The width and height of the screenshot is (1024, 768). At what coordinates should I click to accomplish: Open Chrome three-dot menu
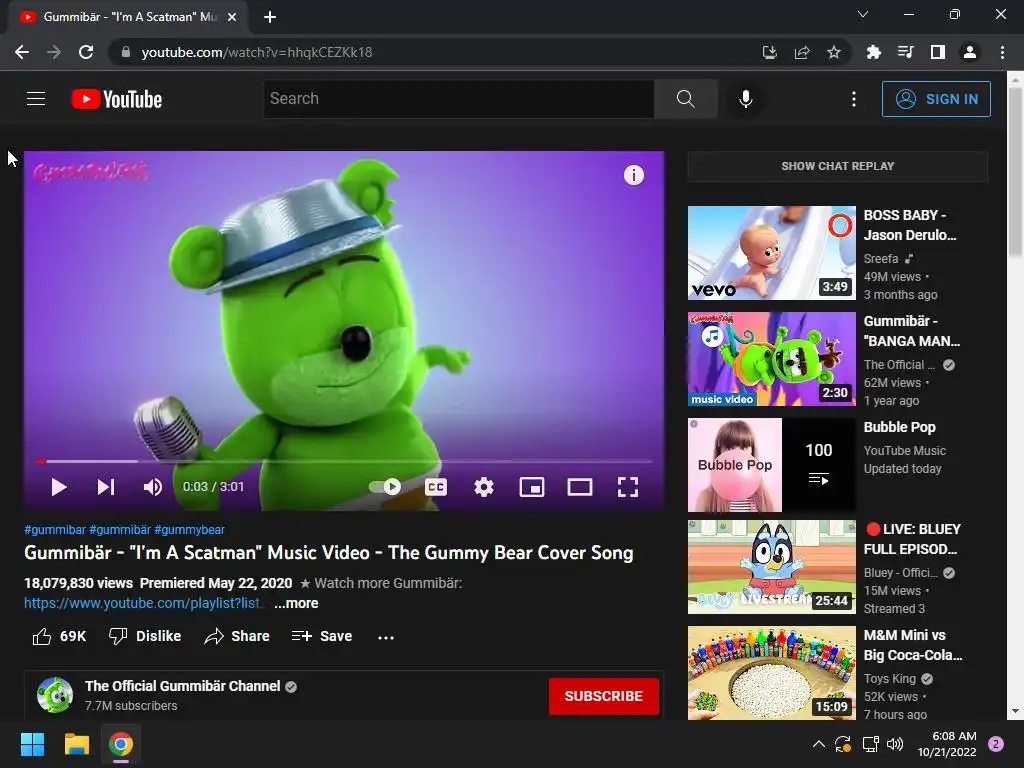[x=1002, y=52]
